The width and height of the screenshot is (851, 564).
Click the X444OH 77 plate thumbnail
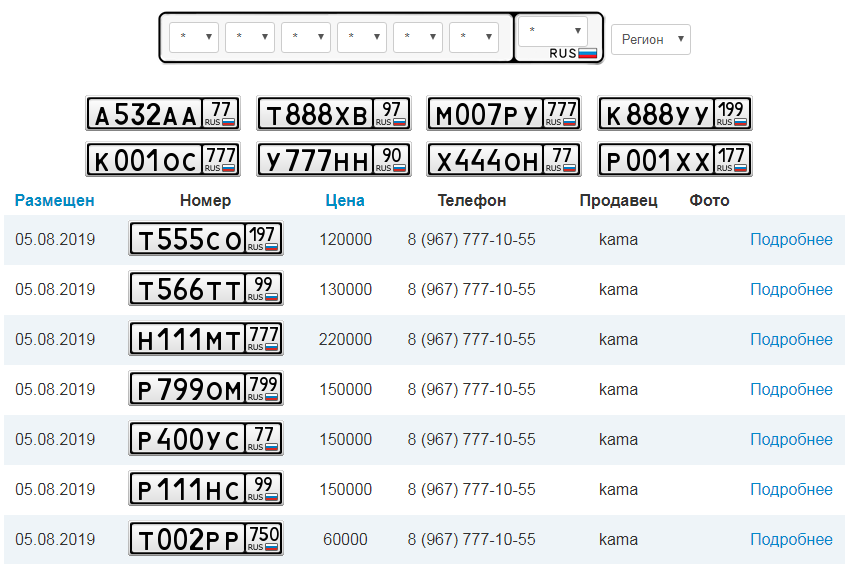pos(504,160)
